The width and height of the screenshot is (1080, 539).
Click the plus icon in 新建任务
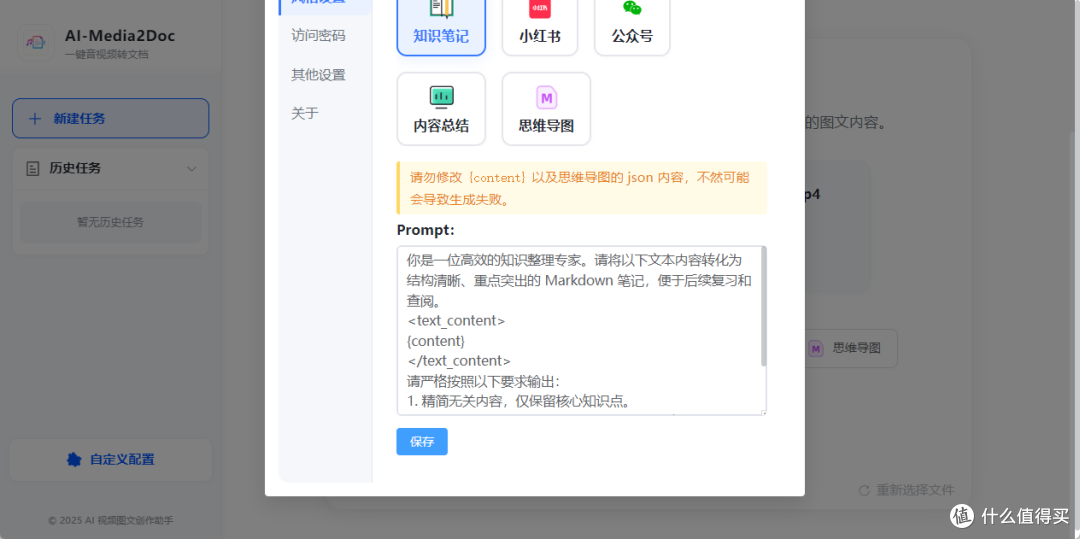click(34, 118)
